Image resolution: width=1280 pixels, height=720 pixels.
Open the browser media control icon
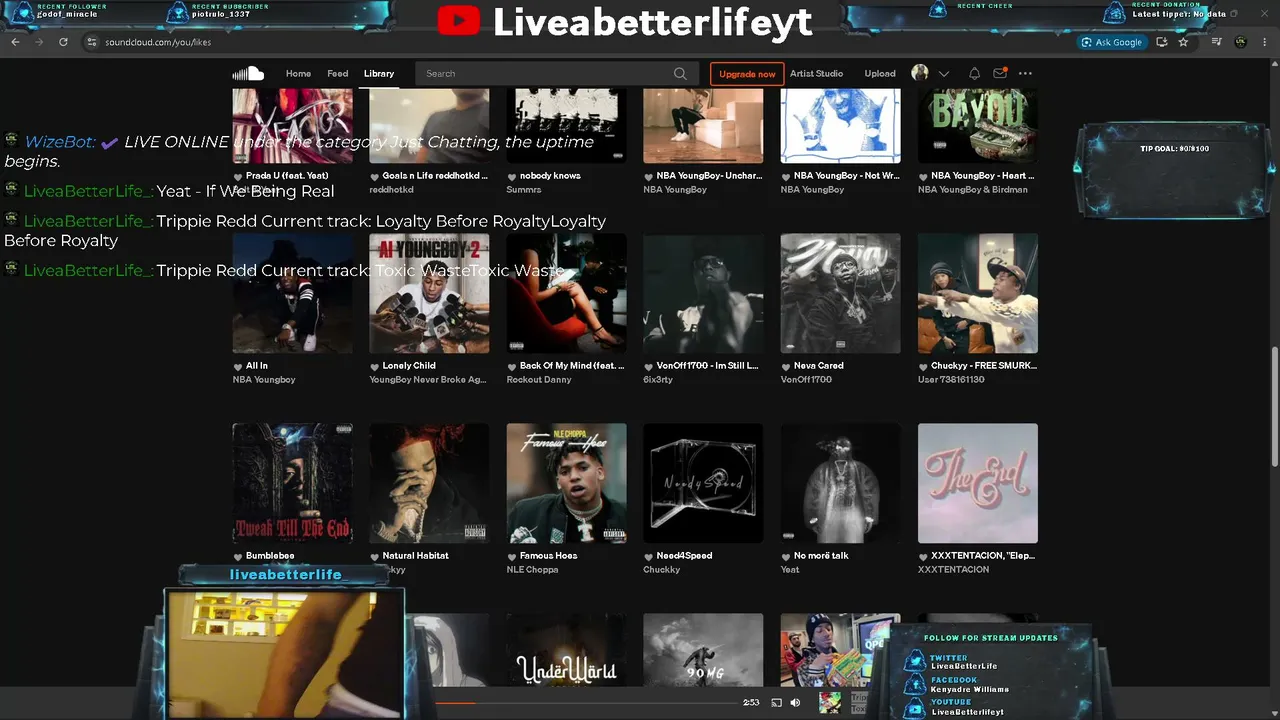tap(1216, 42)
